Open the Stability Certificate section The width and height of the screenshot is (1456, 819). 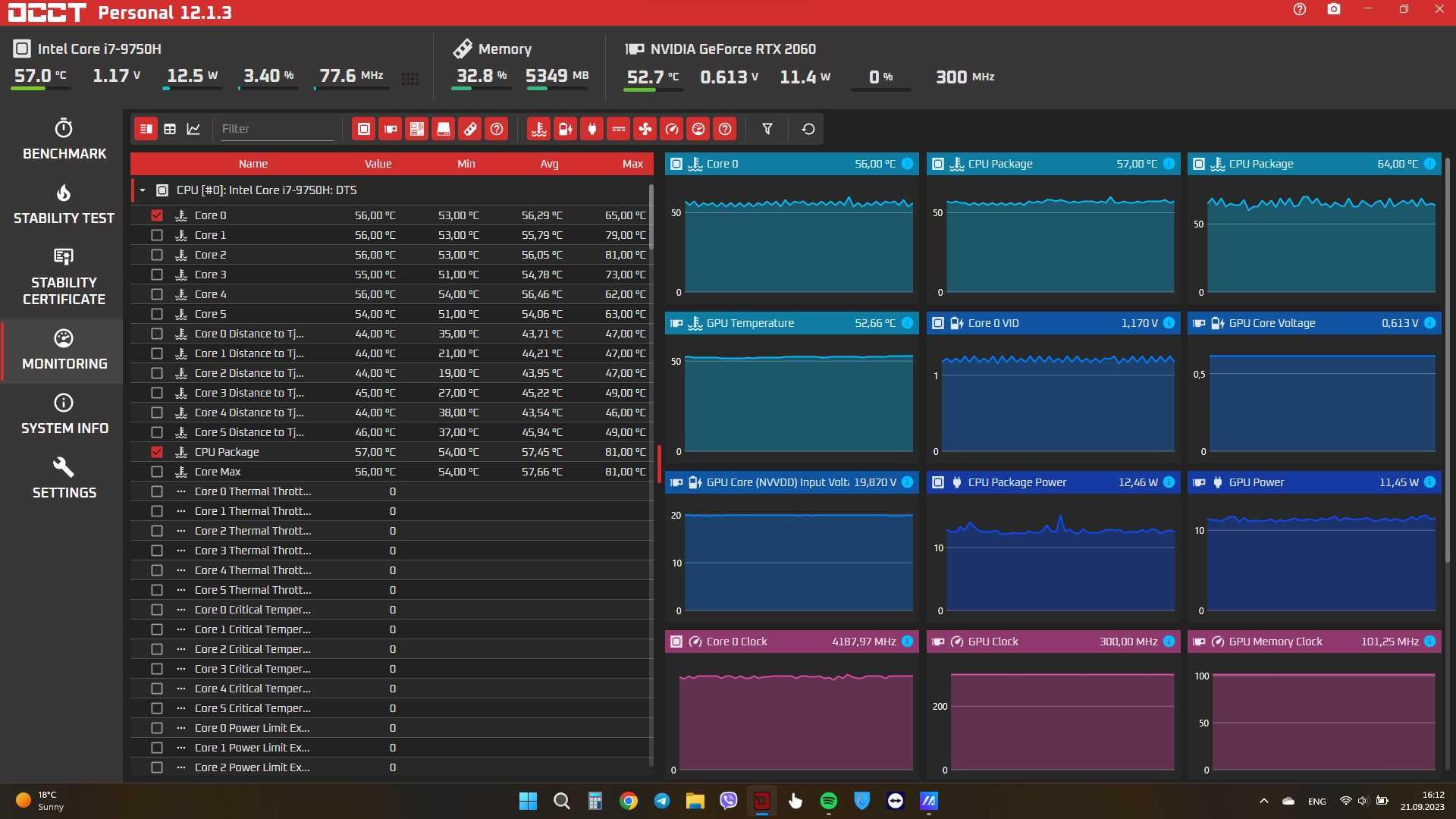64,277
